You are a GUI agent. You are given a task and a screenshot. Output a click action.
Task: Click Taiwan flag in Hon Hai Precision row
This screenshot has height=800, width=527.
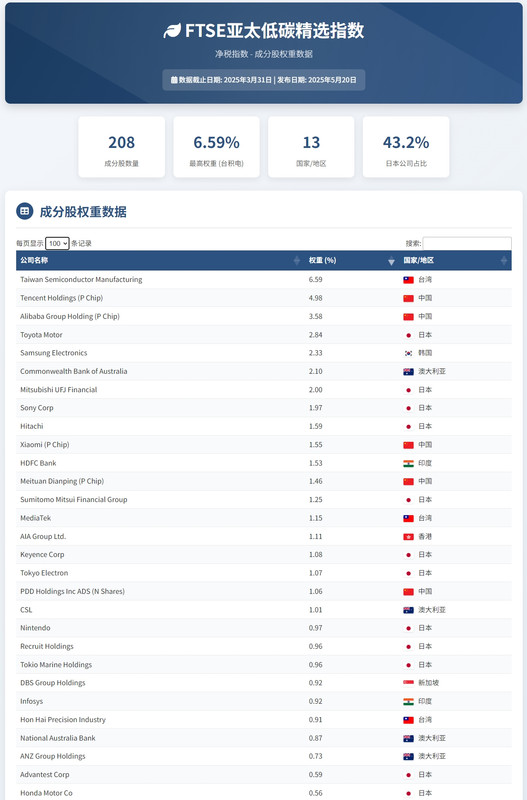[x=409, y=720]
